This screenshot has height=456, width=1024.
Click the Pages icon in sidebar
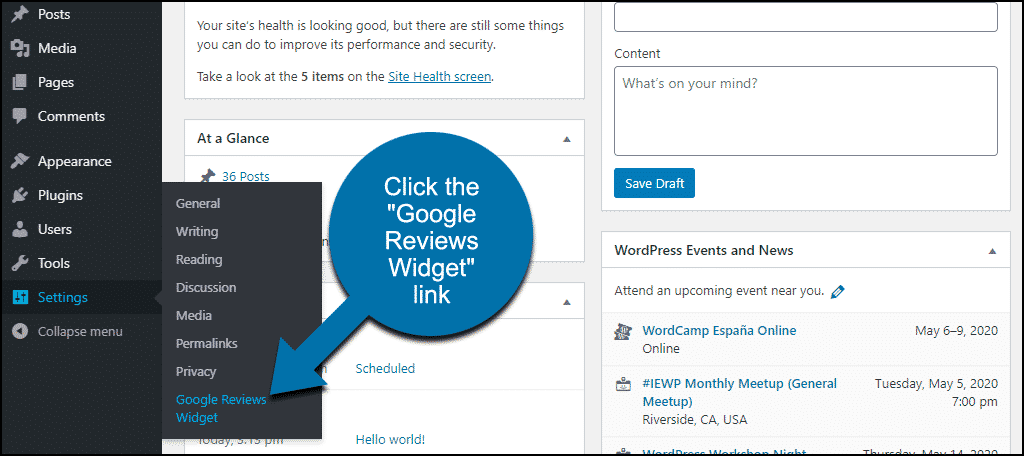[20, 82]
